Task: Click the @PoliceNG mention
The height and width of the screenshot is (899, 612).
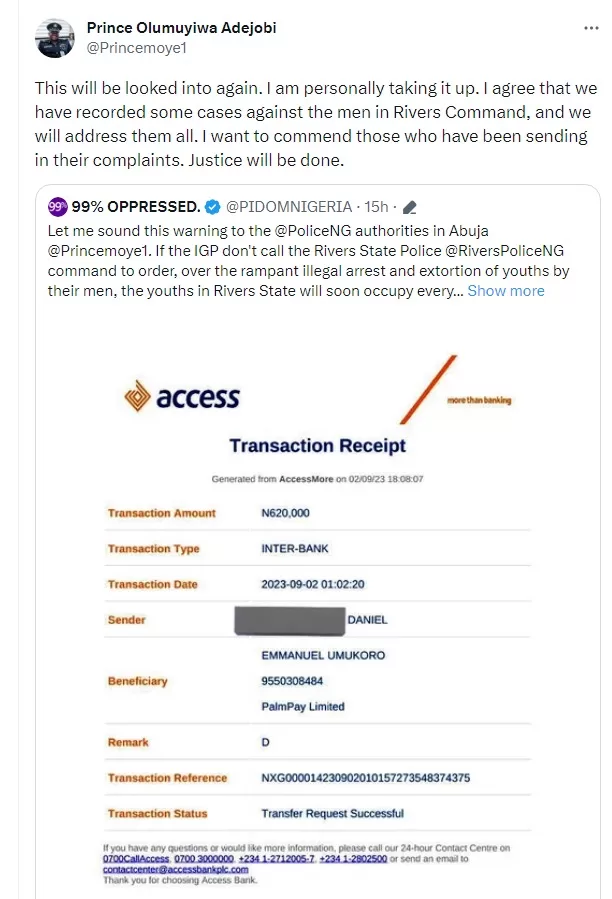Action: (x=301, y=230)
